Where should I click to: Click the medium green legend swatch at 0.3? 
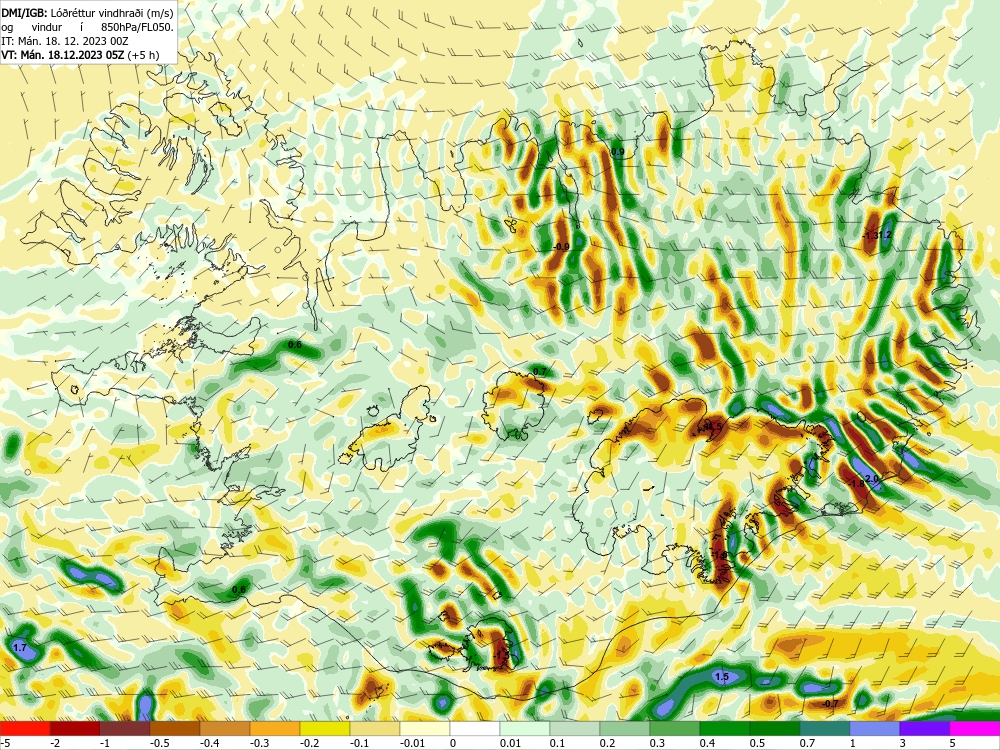(675, 729)
